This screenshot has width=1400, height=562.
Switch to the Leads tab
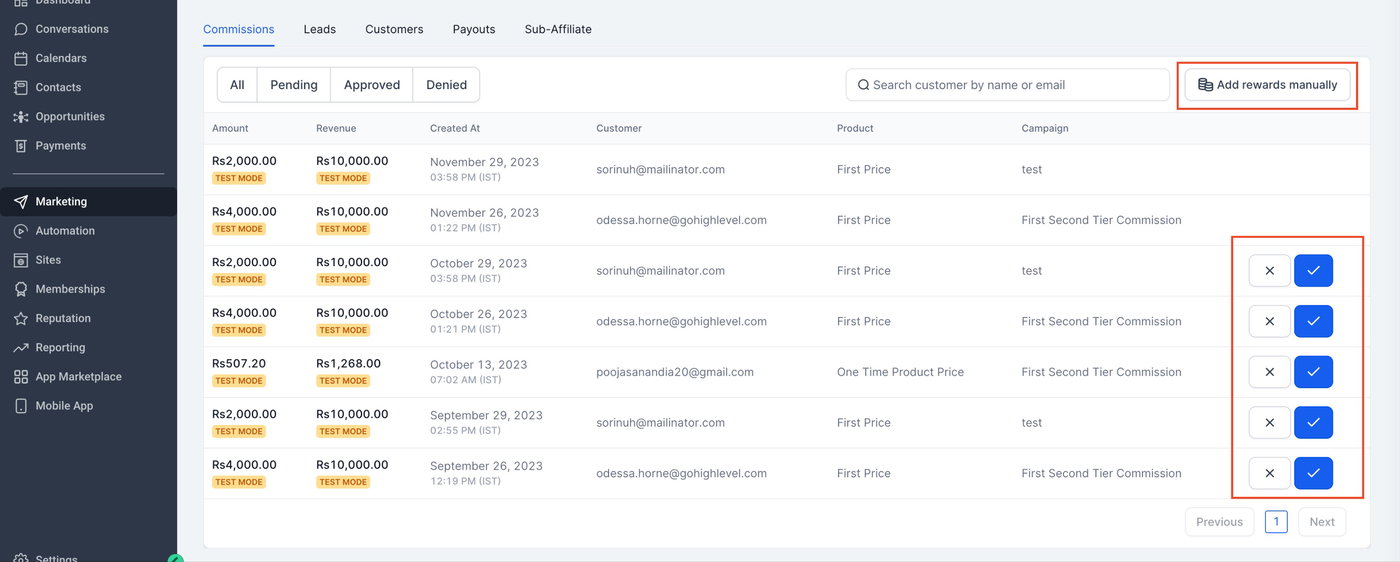pos(320,29)
